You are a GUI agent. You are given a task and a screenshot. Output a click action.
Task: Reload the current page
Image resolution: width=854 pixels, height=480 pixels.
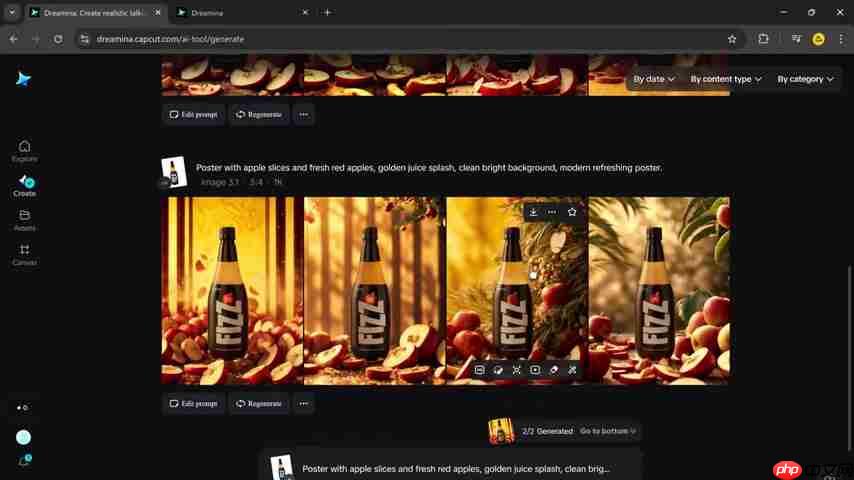(58, 39)
